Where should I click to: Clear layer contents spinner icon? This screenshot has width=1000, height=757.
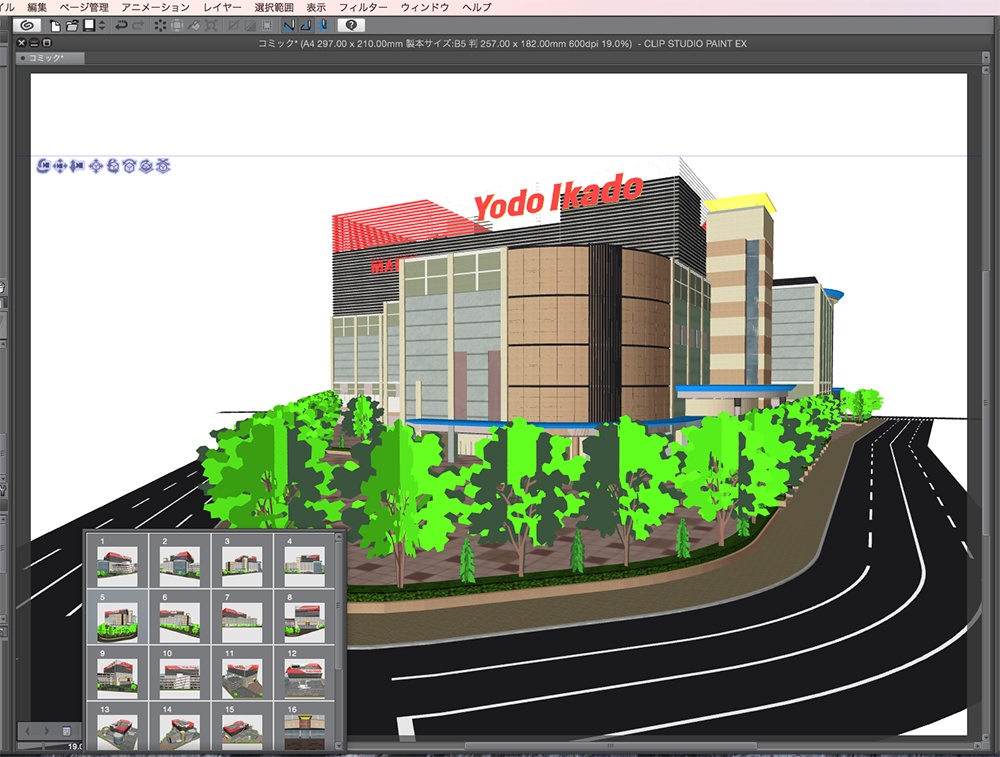pyautogui.click(x=160, y=26)
